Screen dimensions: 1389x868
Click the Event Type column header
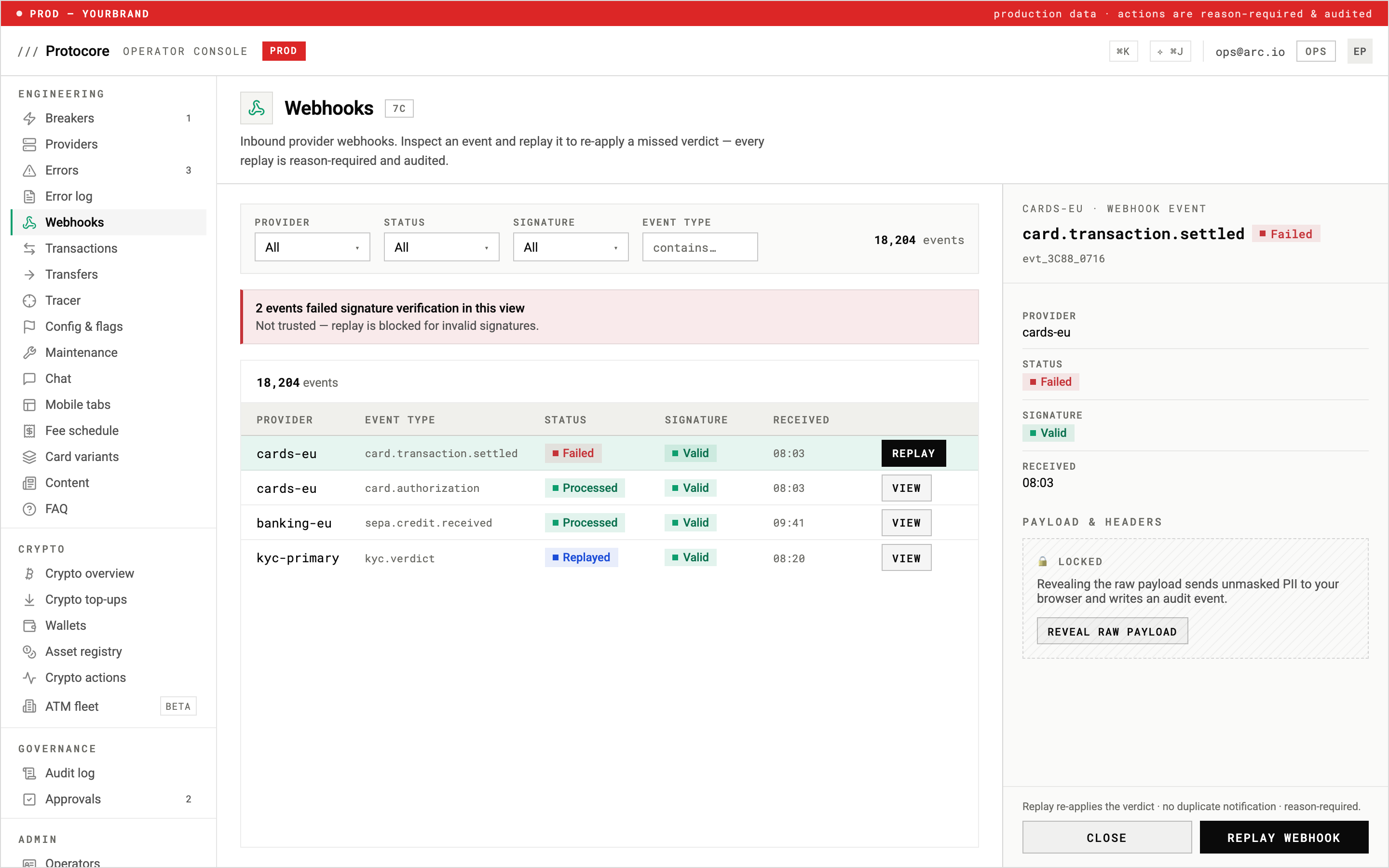399,420
